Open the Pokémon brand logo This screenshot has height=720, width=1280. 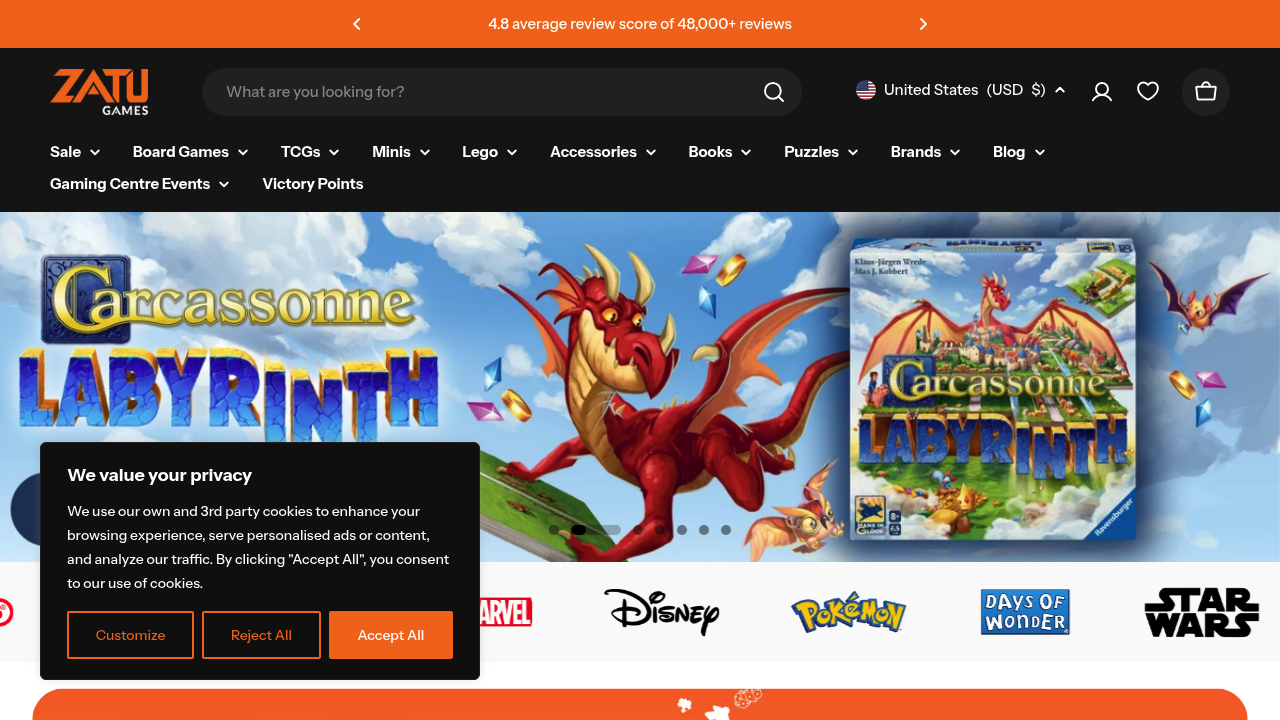pos(848,612)
